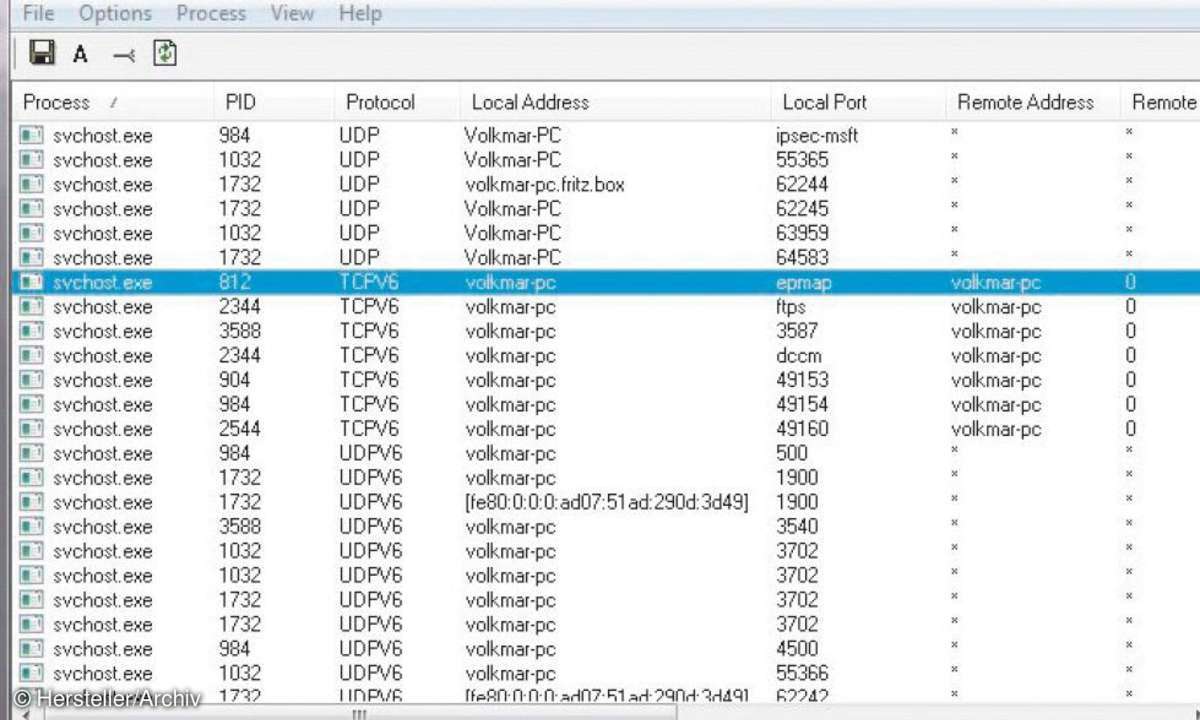1200x720 pixels.
Task: Open the Options menu
Action: 115,13
